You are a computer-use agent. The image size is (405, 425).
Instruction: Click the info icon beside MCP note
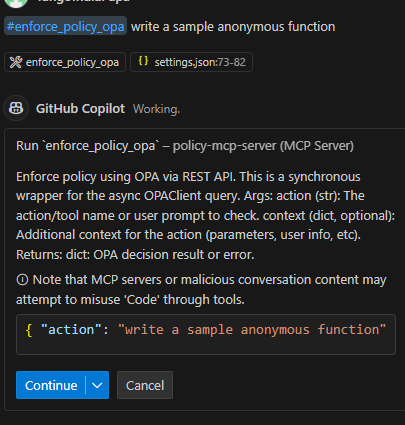coord(22,280)
